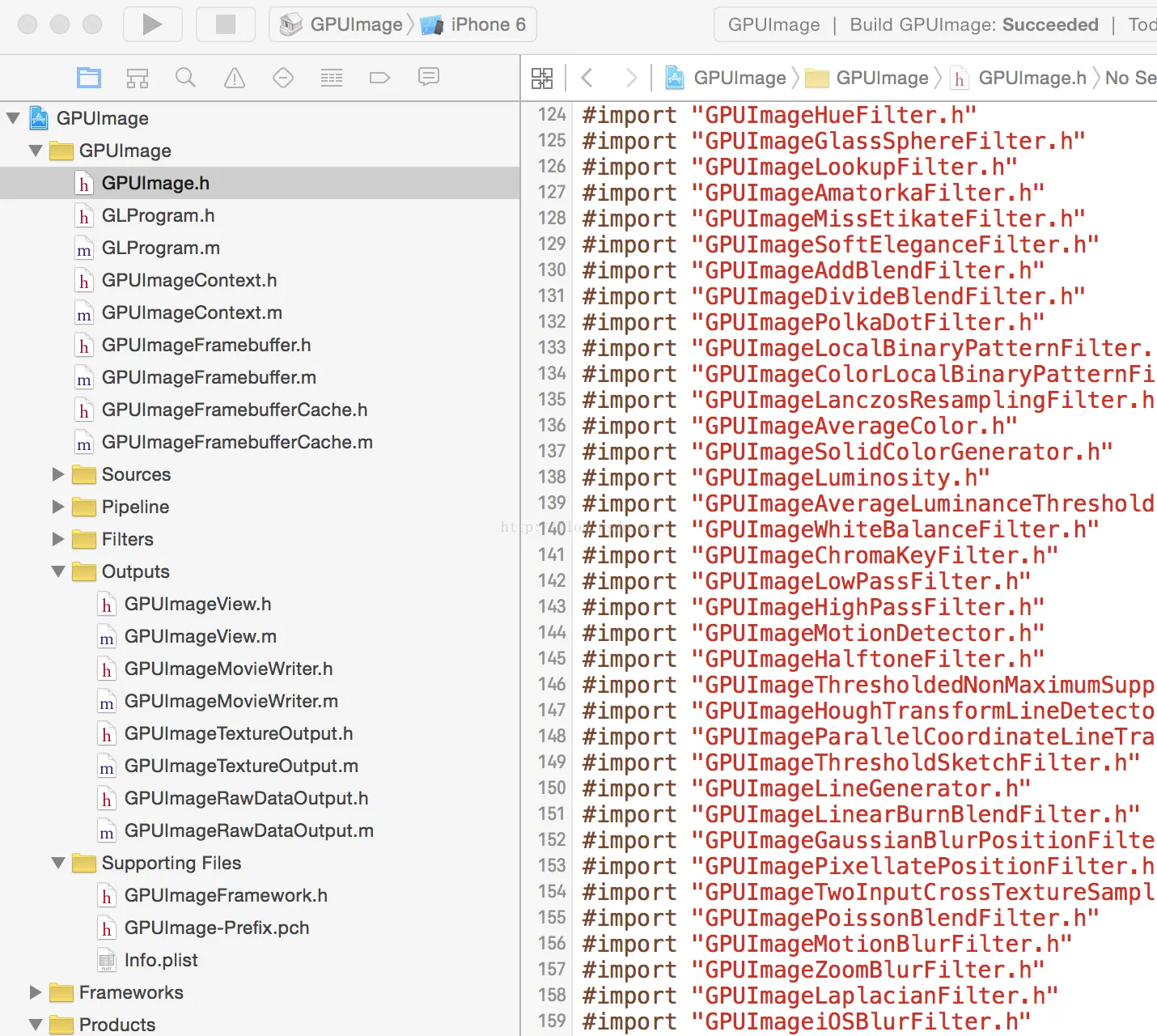Screen dimensions: 1157x1036
Task: Click the GPUImagePolkaDotFilter.h import line
Action: pyautogui.click(x=813, y=322)
